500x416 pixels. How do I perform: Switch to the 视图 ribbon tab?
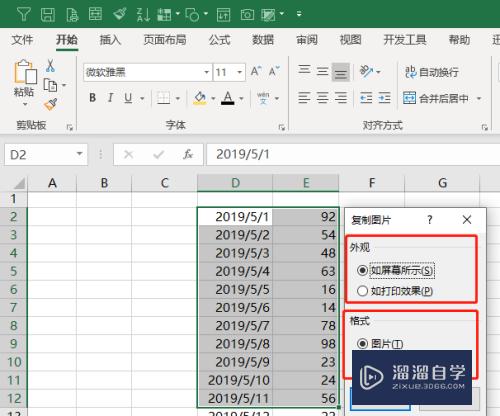(x=350, y=40)
